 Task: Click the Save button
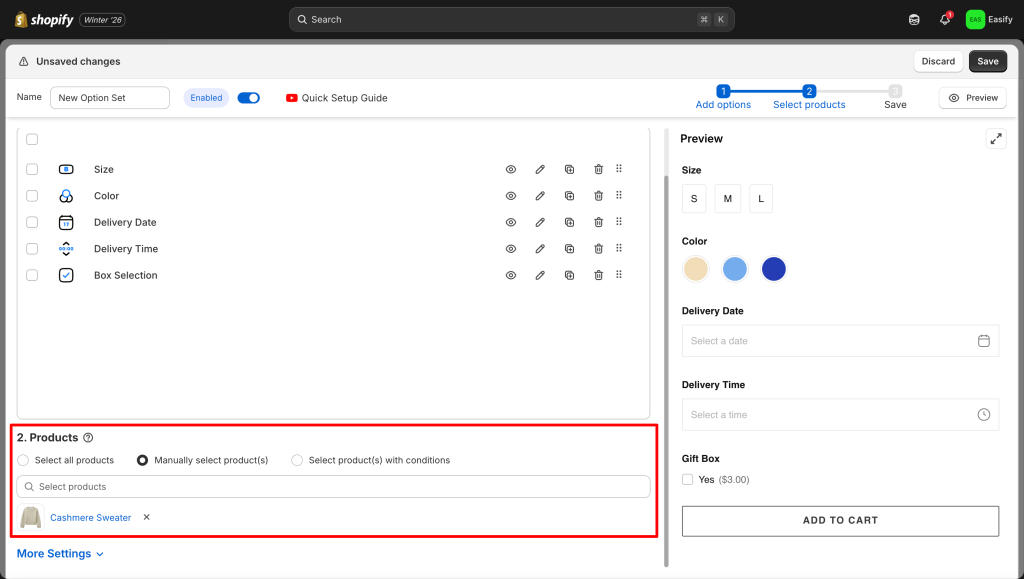pyautogui.click(x=987, y=61)
